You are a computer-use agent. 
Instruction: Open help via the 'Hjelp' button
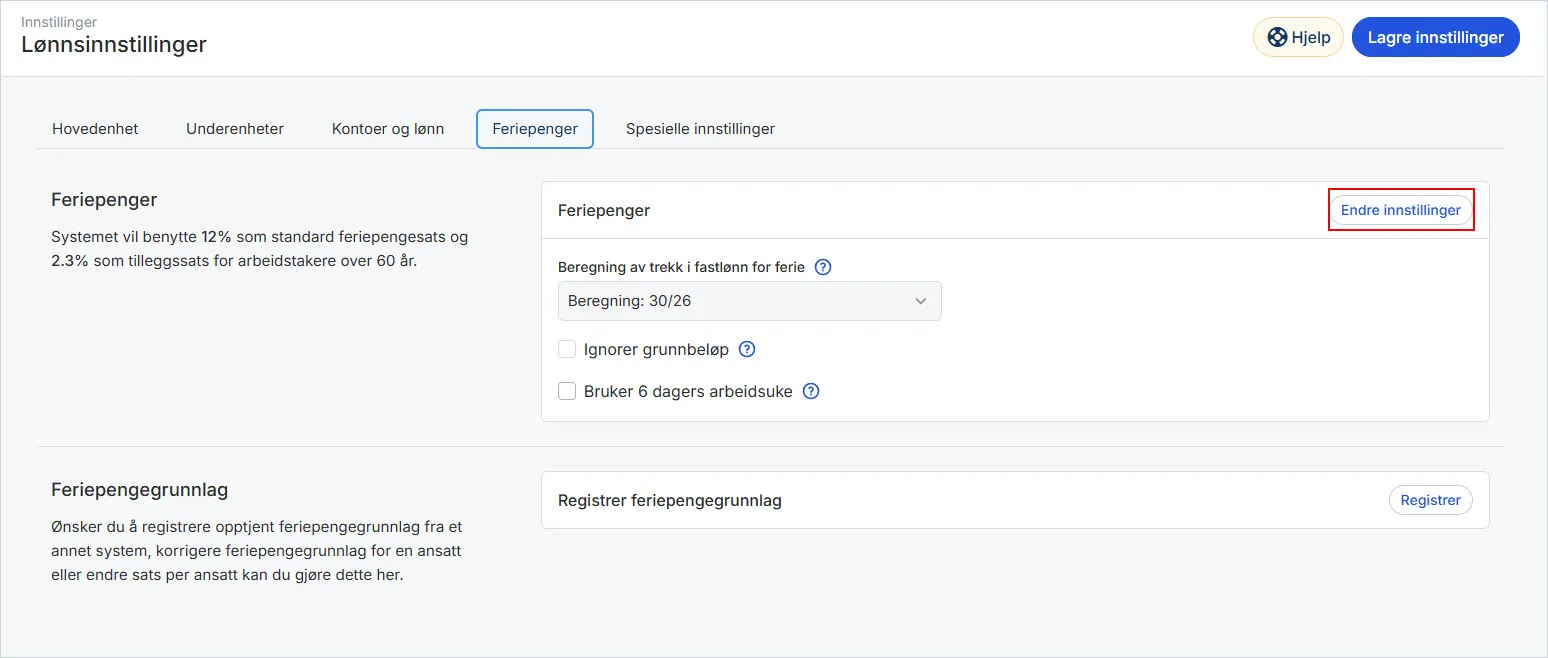(x=1297, y=36)
